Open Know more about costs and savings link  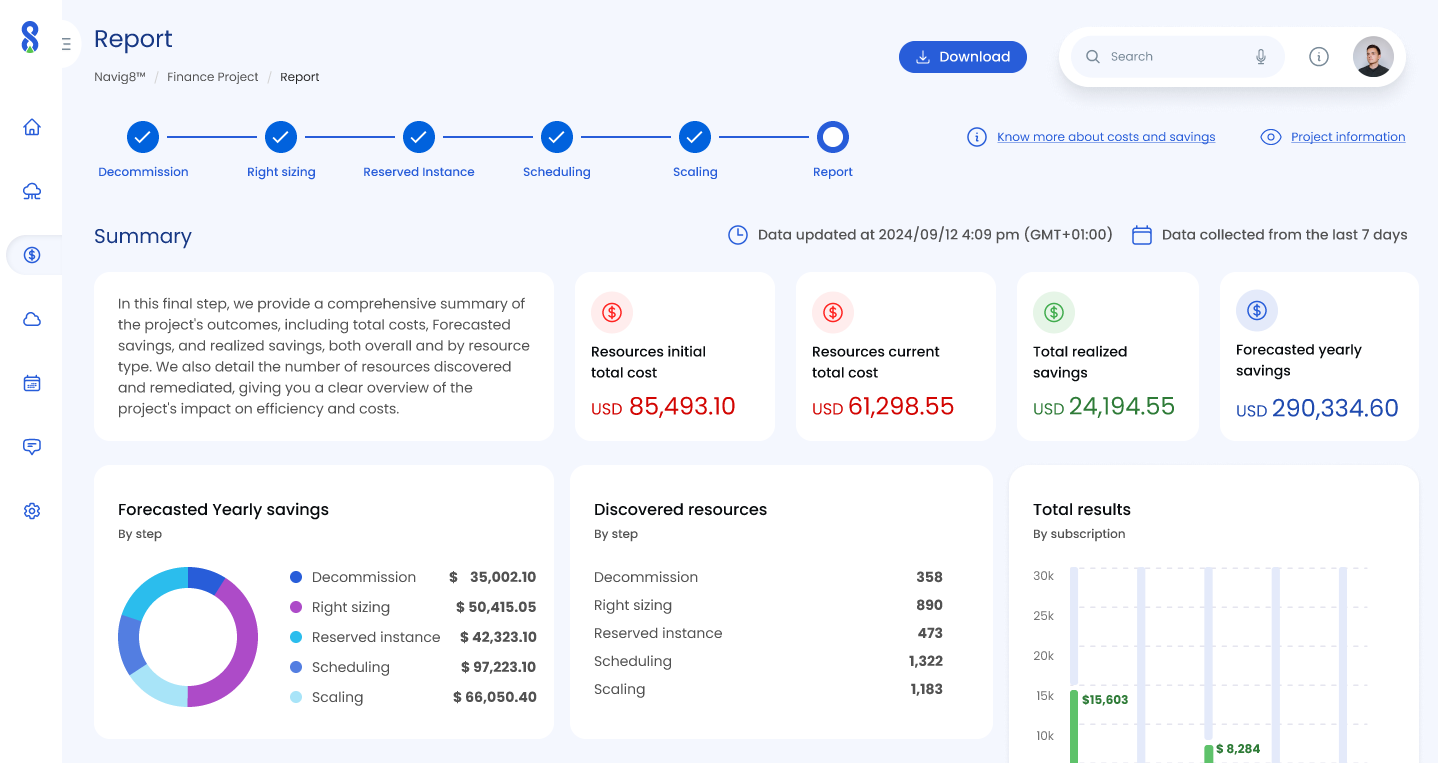tap(1106, 137)
